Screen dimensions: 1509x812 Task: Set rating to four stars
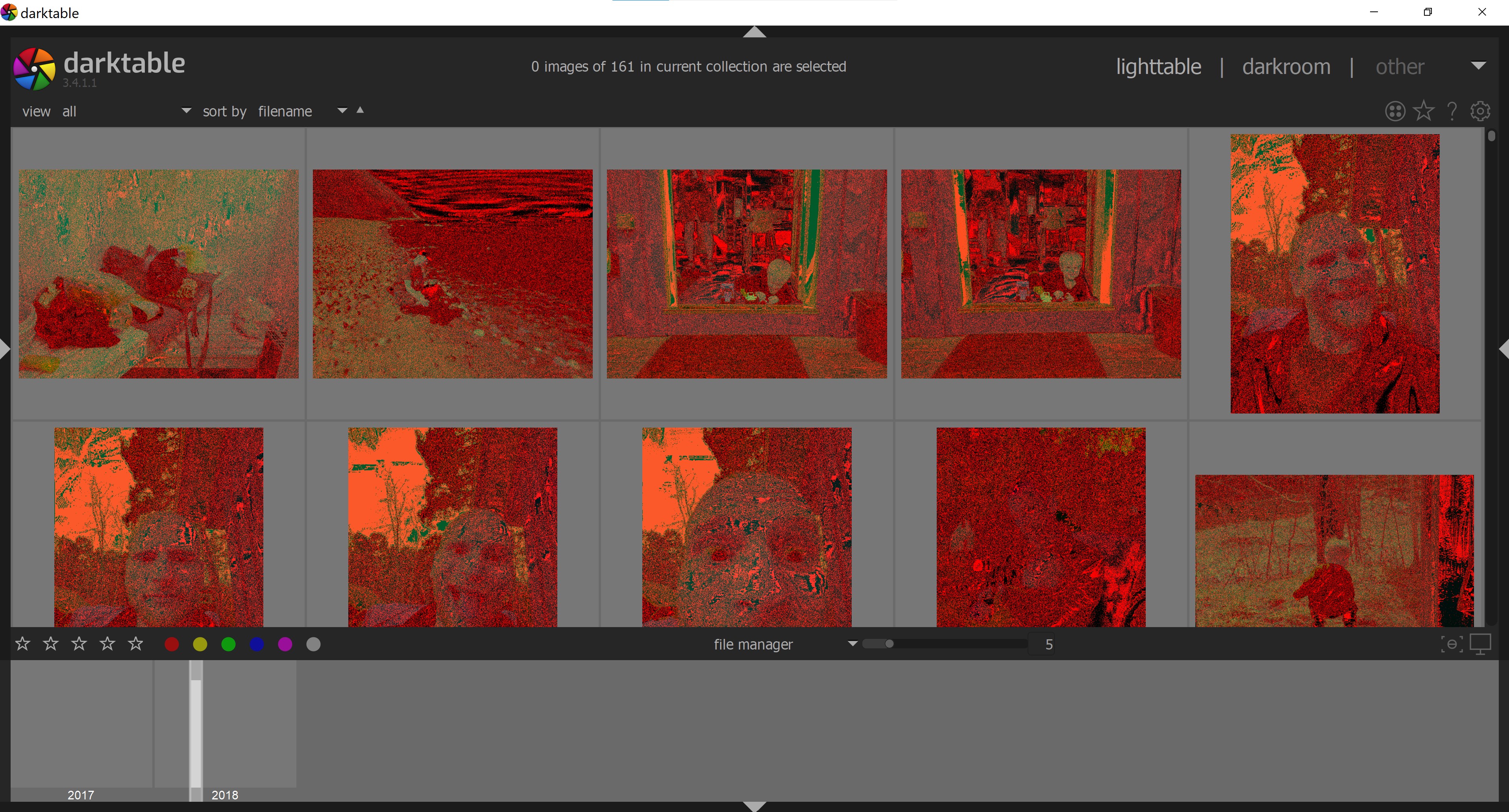107,644
